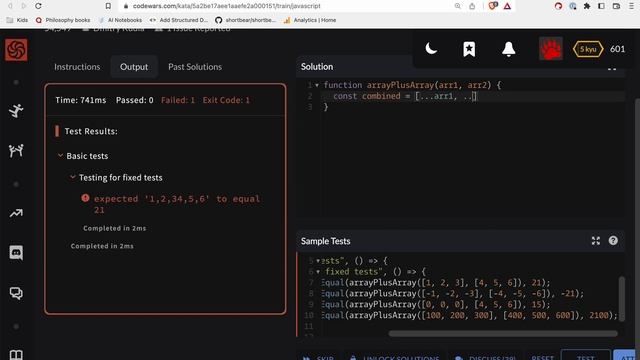Image resolution: width=640 pixels, height=360 pixels.
Task: Open Philosophy books bookmark
Action: (63, 20)
